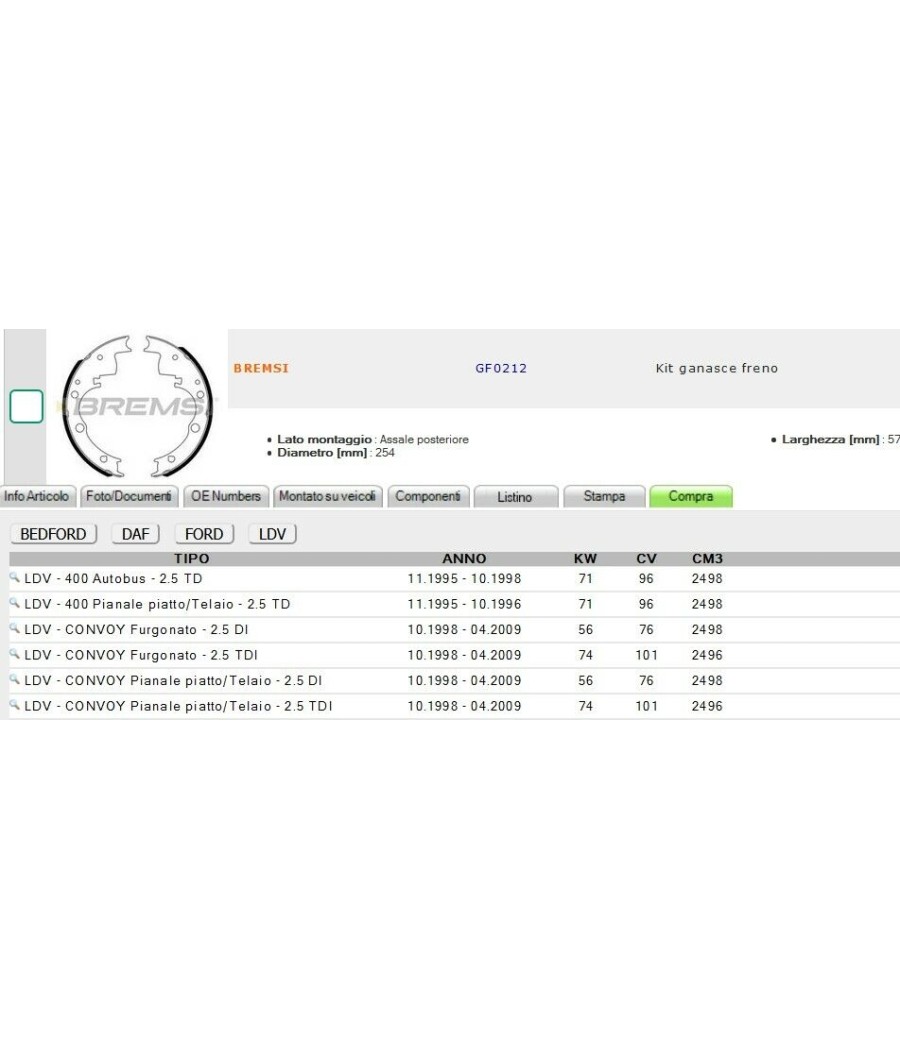Open the OE Numbers tab
Screen dimensions: 900x1050
pyautogui.click(x=226, y=496)
